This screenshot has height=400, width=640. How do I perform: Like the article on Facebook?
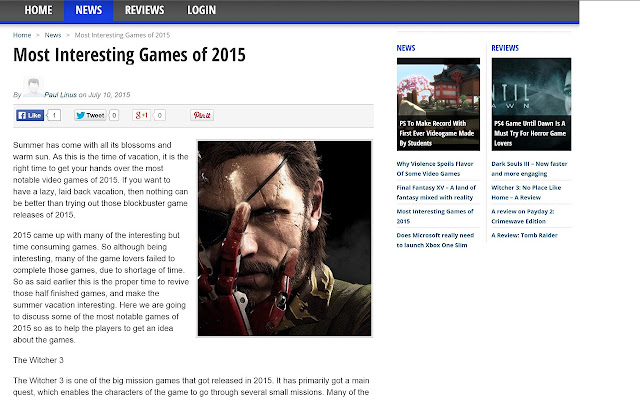[x=30, y=115]
